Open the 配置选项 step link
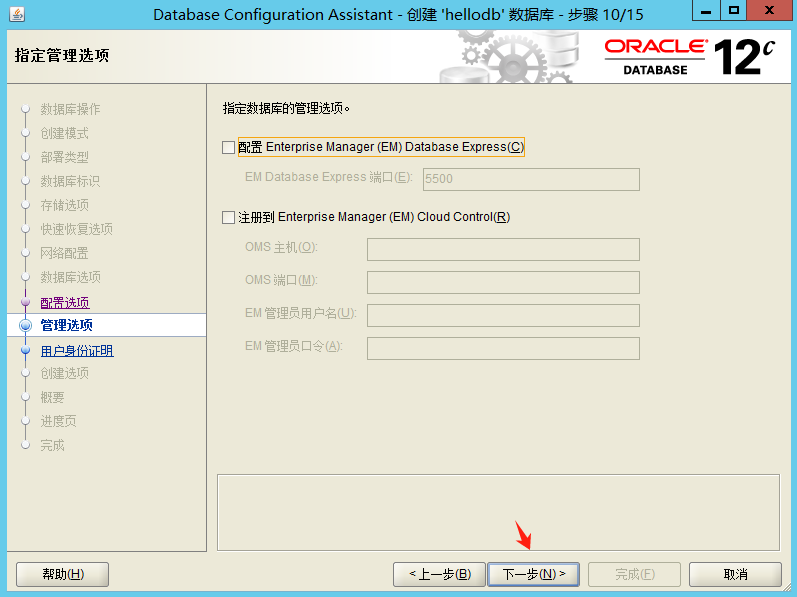This screenshot has width=797, height=597. click(x=65, y=303)
